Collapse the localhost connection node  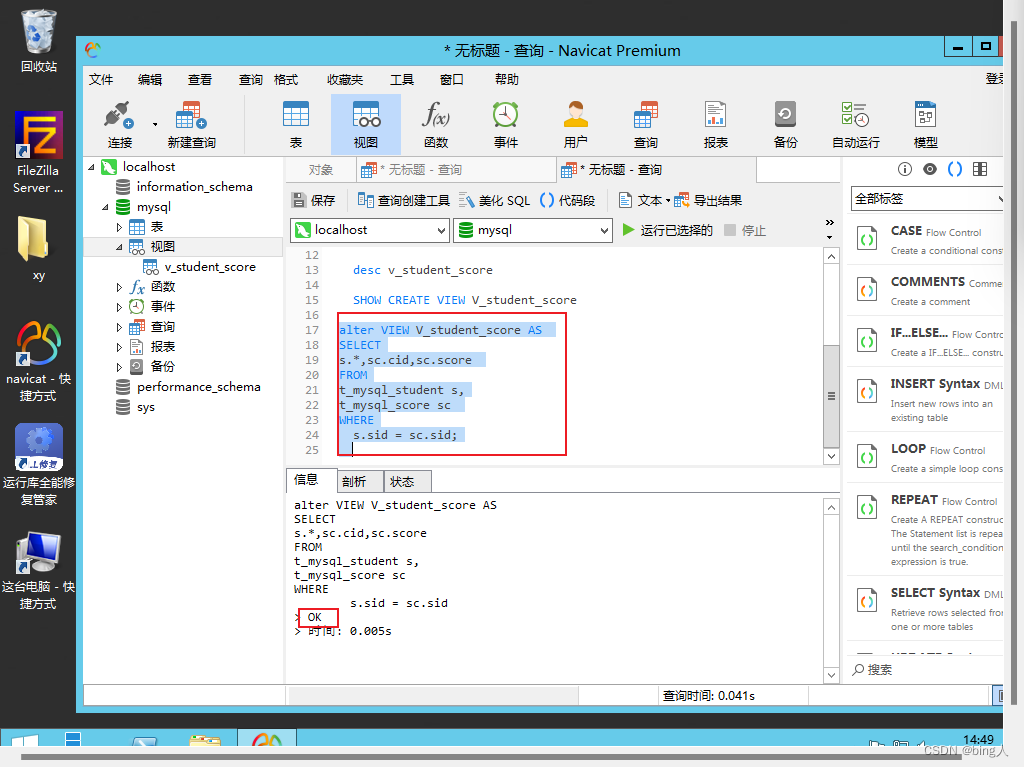click(x=91, y=167)
